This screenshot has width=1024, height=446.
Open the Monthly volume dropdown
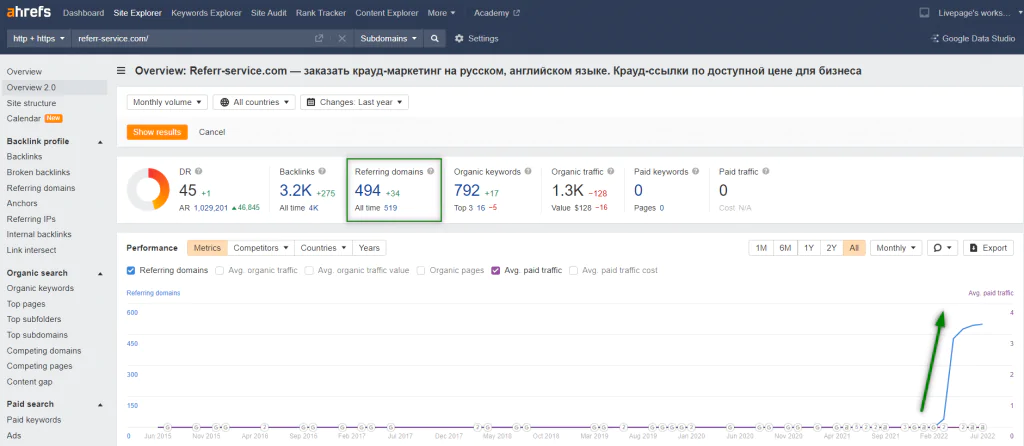point(167,102)
